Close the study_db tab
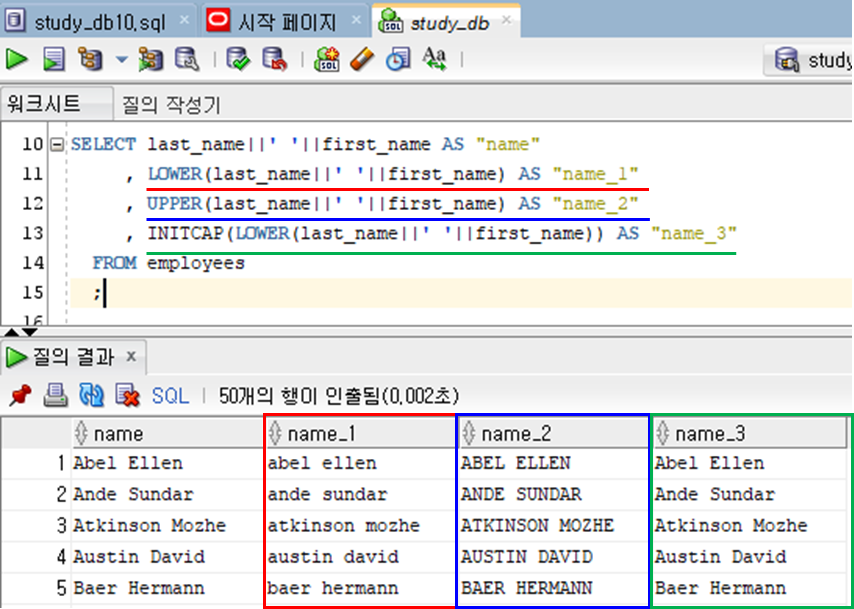 506,21
